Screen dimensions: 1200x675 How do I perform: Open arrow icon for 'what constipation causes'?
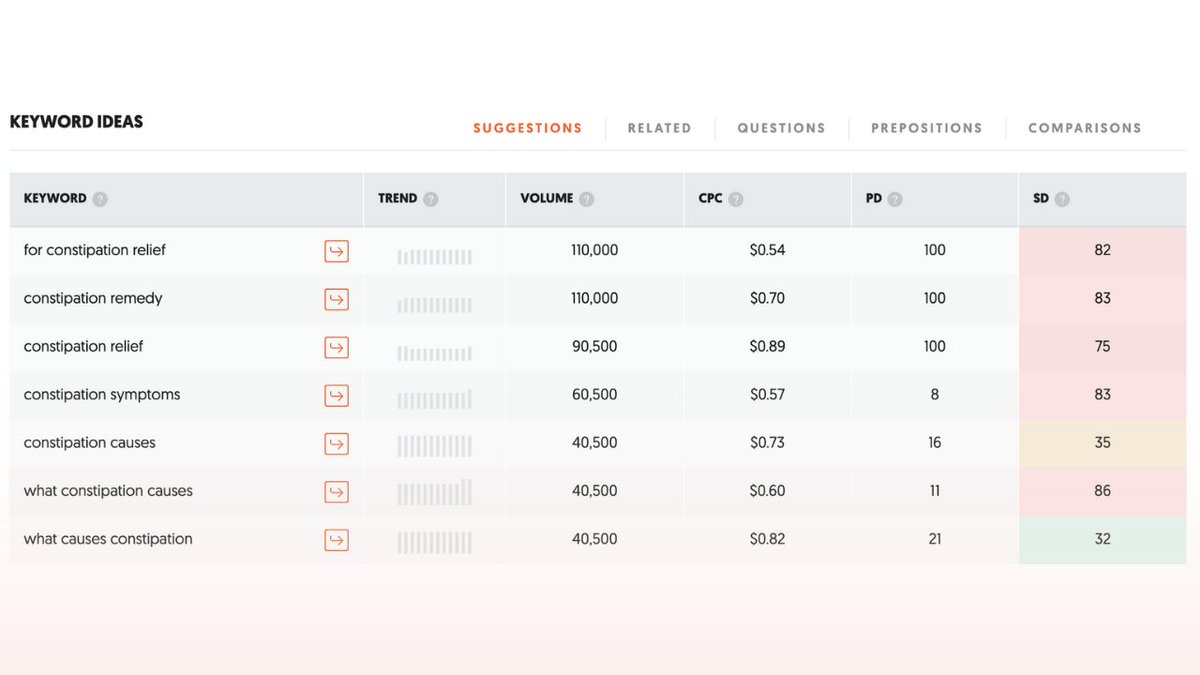click(337, 491)
